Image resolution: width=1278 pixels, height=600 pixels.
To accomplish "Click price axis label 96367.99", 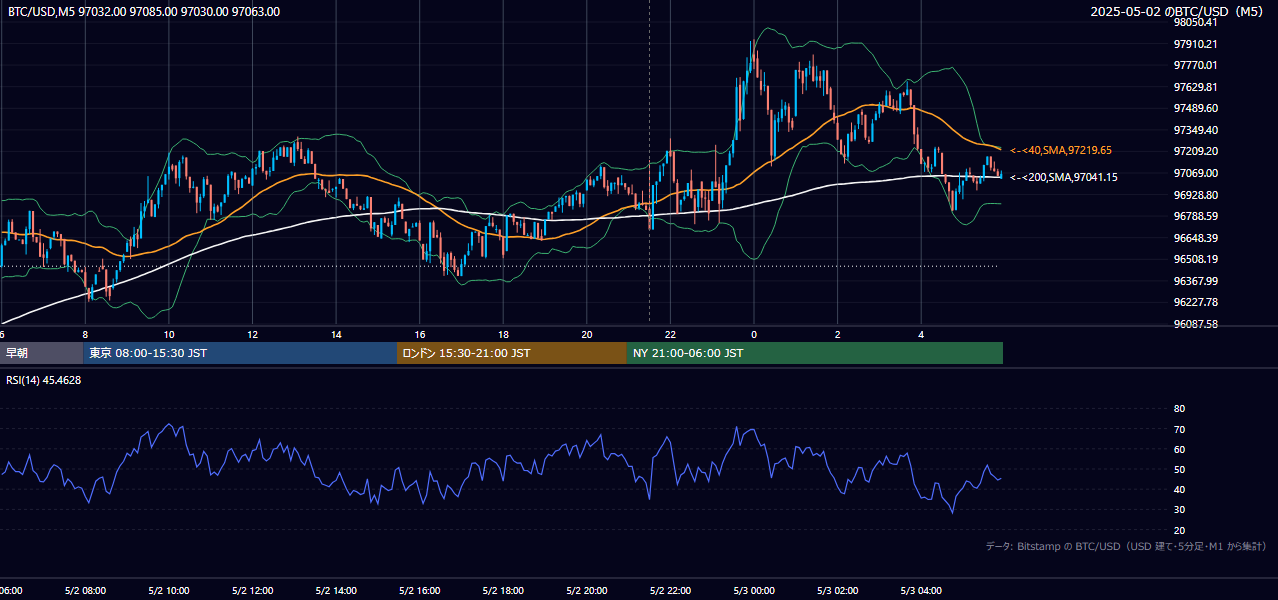I will [x=1196, y=281].
